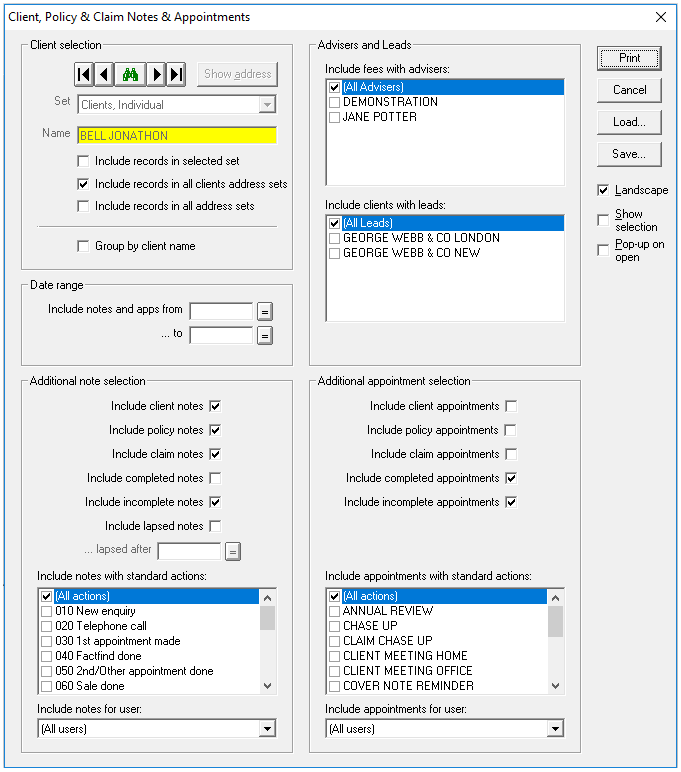Check CLAIM CHASE UP appointment action
681x772 pixels.
coord(334,642)
